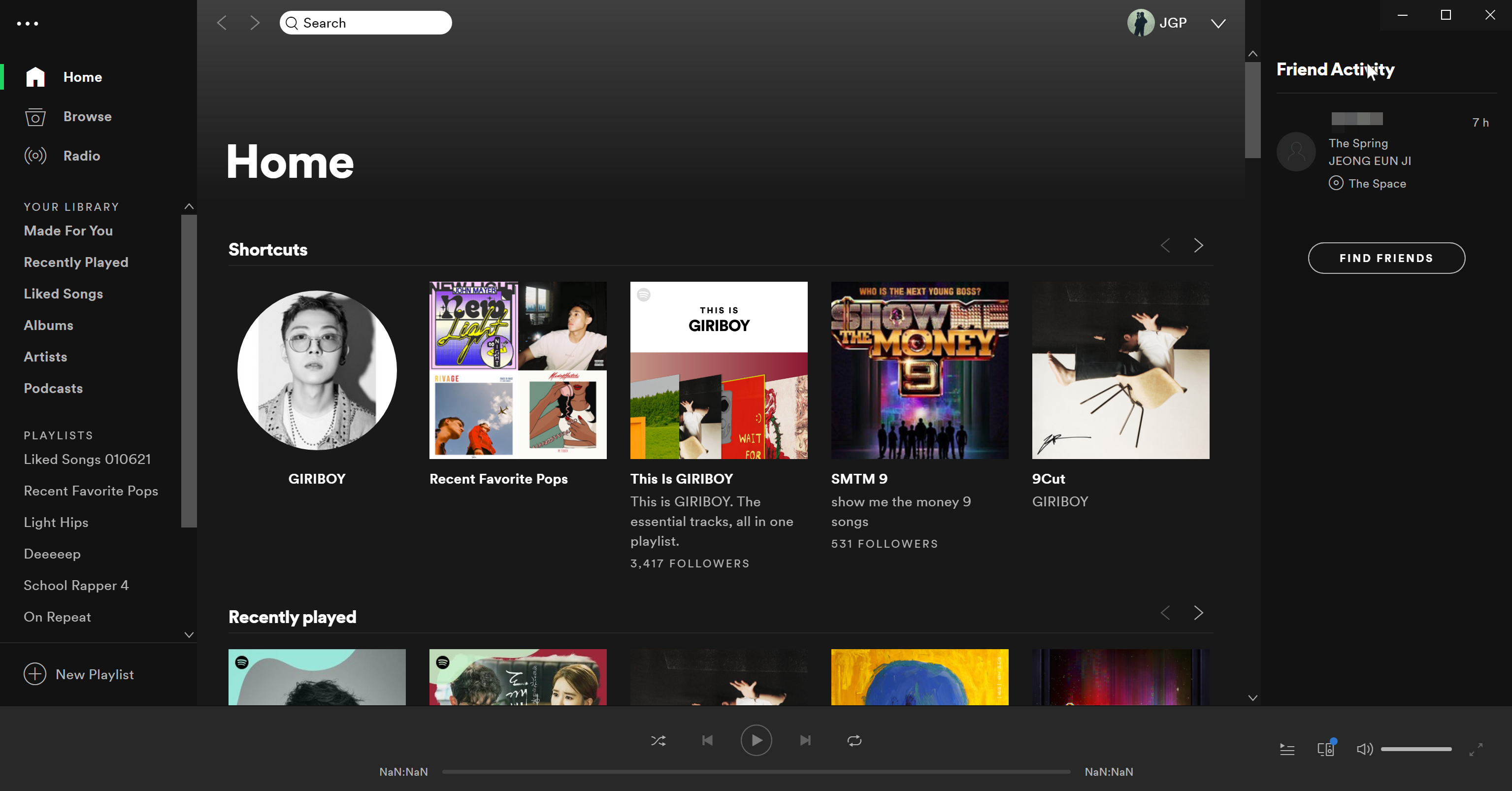Open the JGP account dropdown arrow
1512x791 pixels.
[1218, 24]
